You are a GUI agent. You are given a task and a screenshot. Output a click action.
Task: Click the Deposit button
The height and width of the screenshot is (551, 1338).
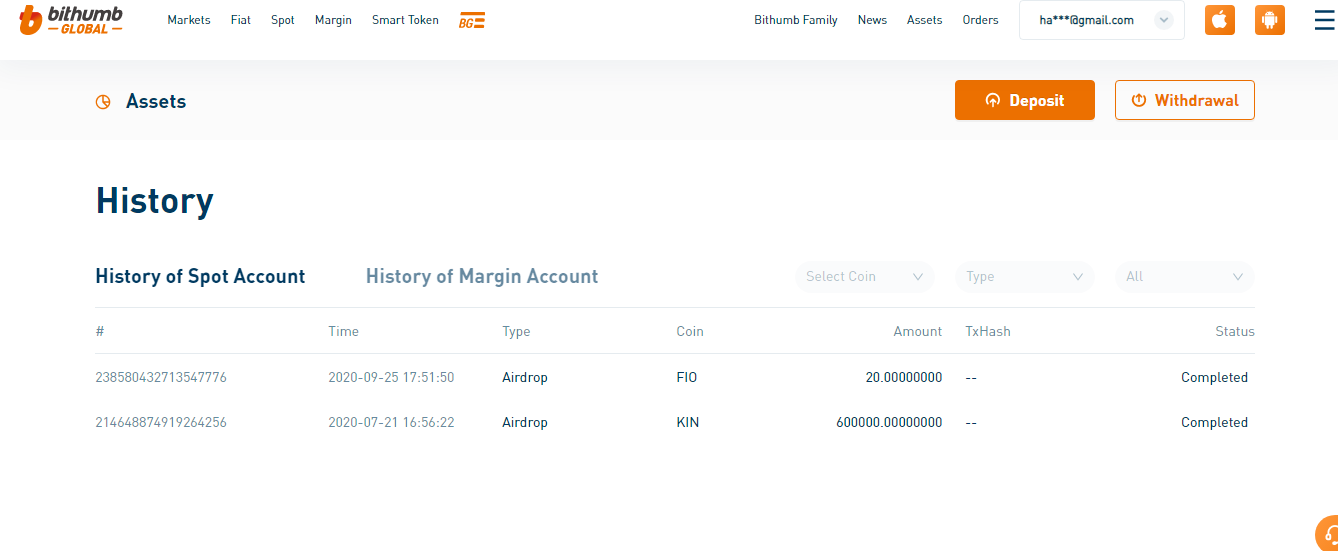click(x=1024, y=100)
